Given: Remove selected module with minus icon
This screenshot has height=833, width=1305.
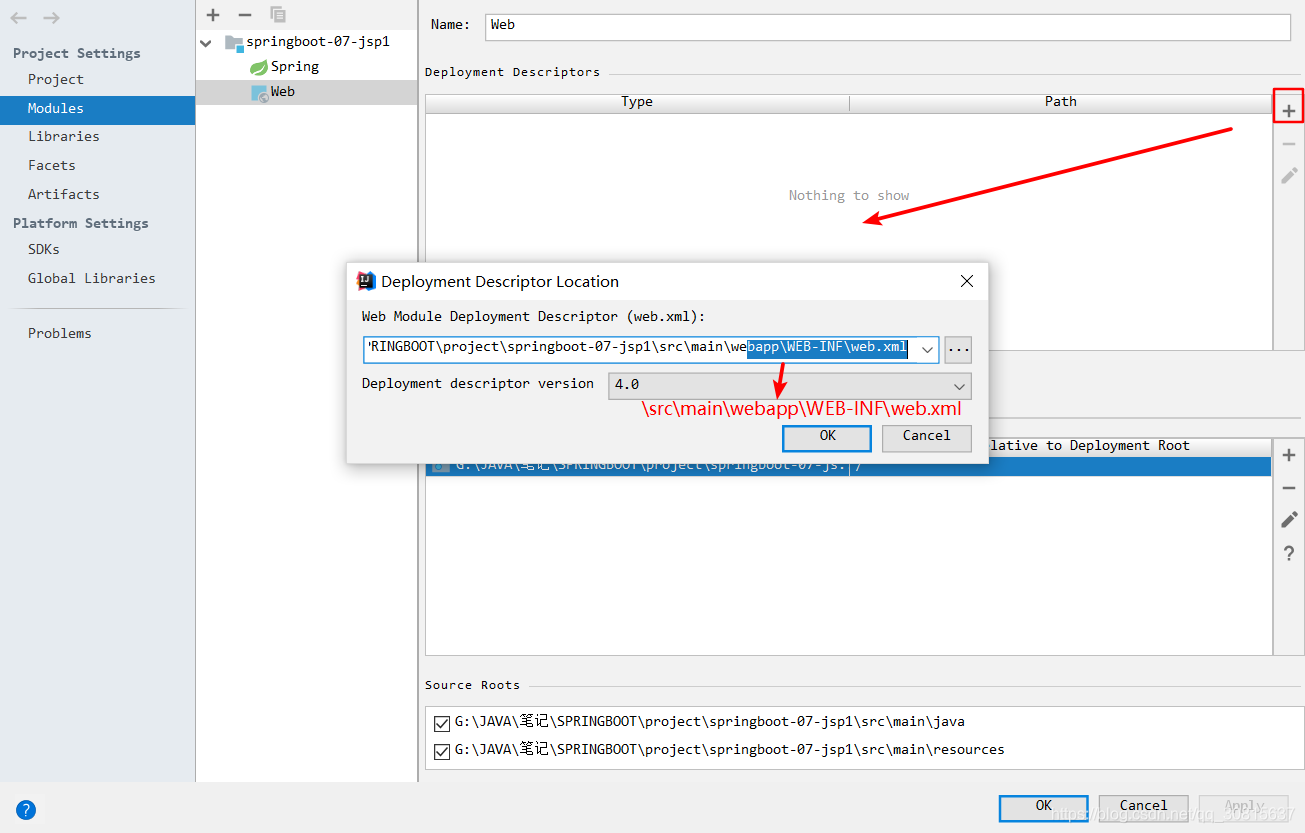Looking at the screenshot, I should (245, 14).
